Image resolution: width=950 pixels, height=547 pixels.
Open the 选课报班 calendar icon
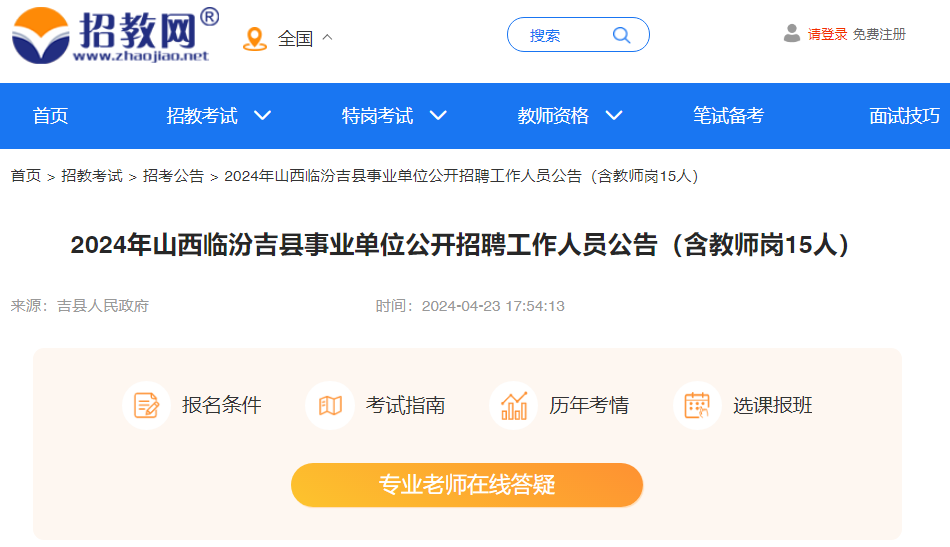tap(697, 405)
